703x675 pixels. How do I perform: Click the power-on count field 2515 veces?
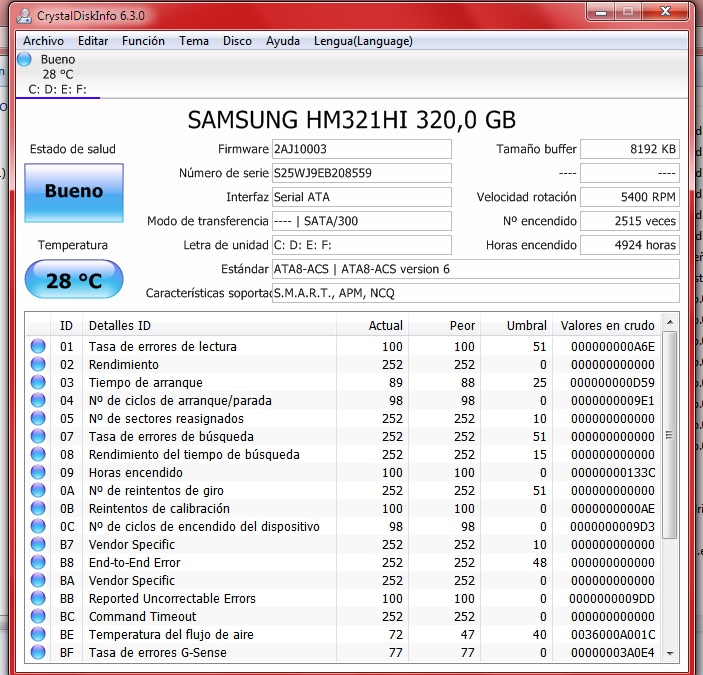click(x=630, y=221)
